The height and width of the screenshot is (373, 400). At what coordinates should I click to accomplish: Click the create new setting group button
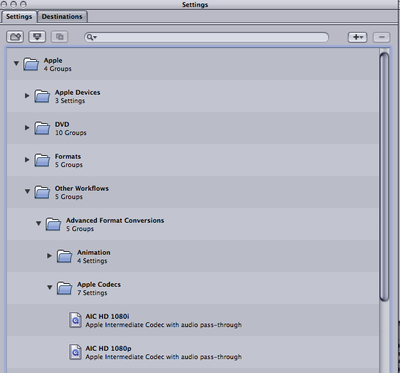coord(15,37)
